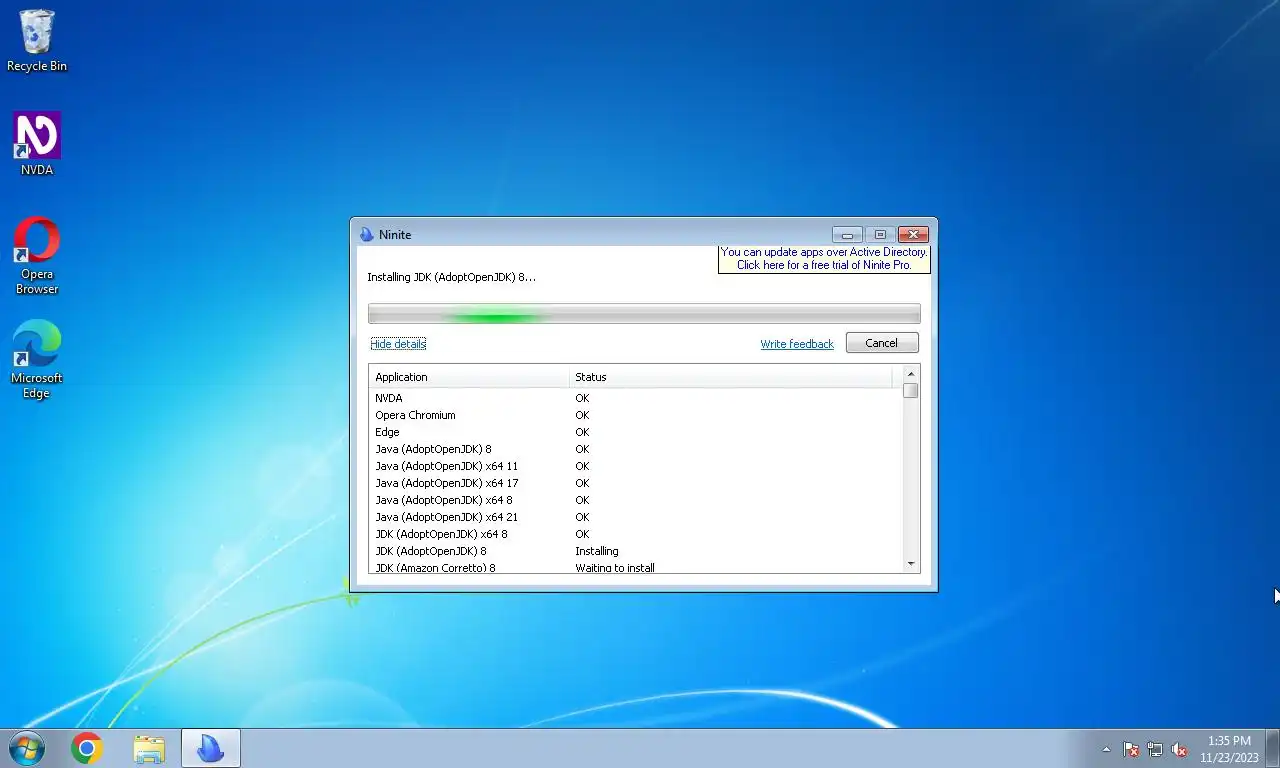Viewport: 1280px width, 768px height.
Task: Select the Java (AdoptOpenJDK) x64 17 row
Action: (x=635, y=483)
